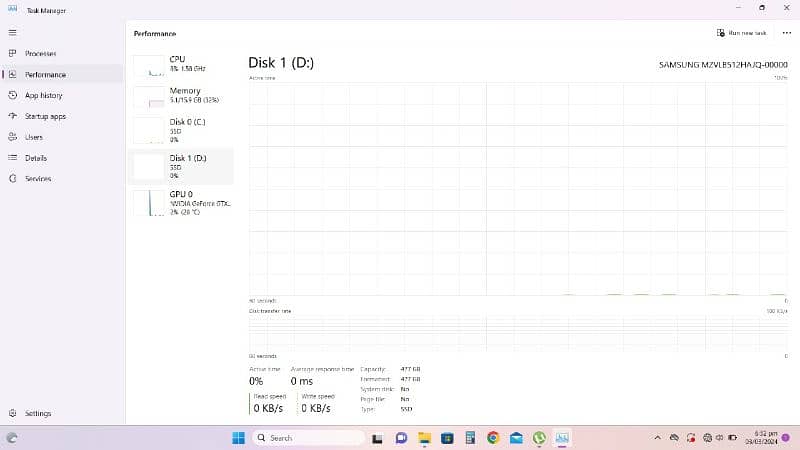Screen dimensions: 800x450
Task: Click in the taskbar Search box
Action: pos(308,438)
